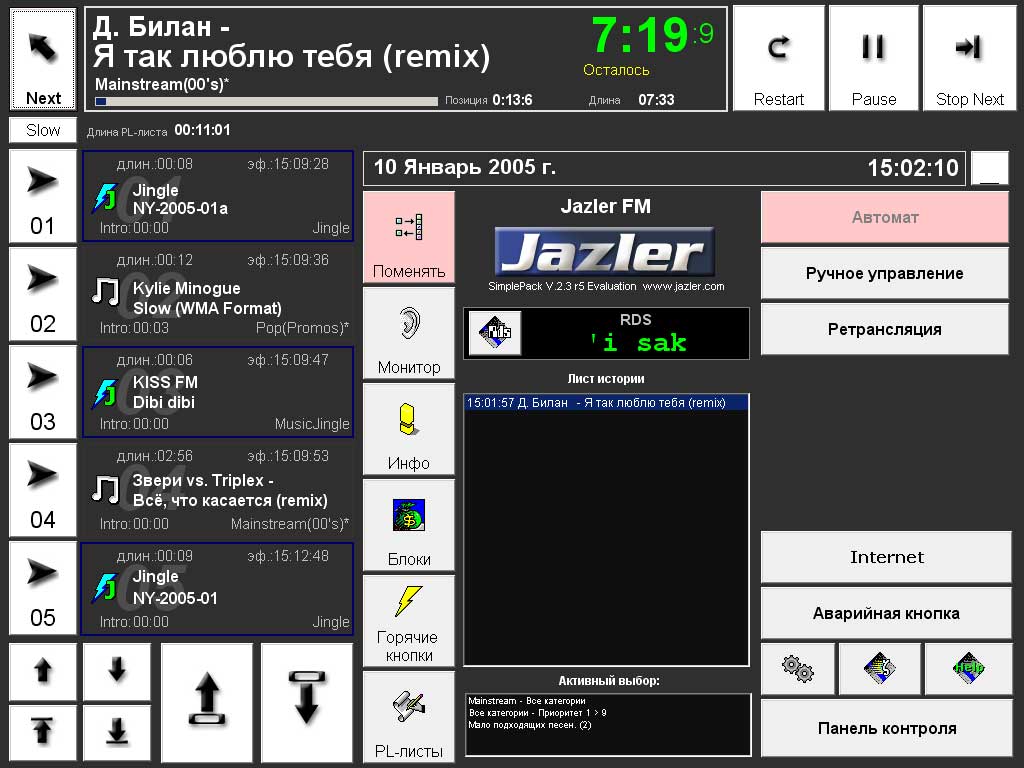Click the track position progress bar

(266, 101)
